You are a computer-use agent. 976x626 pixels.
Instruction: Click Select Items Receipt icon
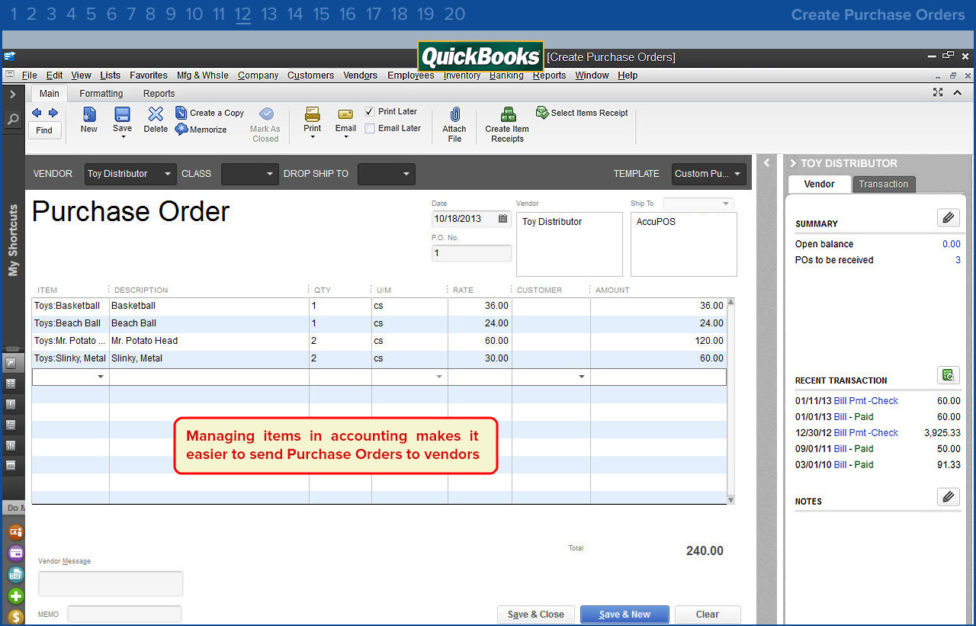[x=542, y=113]
